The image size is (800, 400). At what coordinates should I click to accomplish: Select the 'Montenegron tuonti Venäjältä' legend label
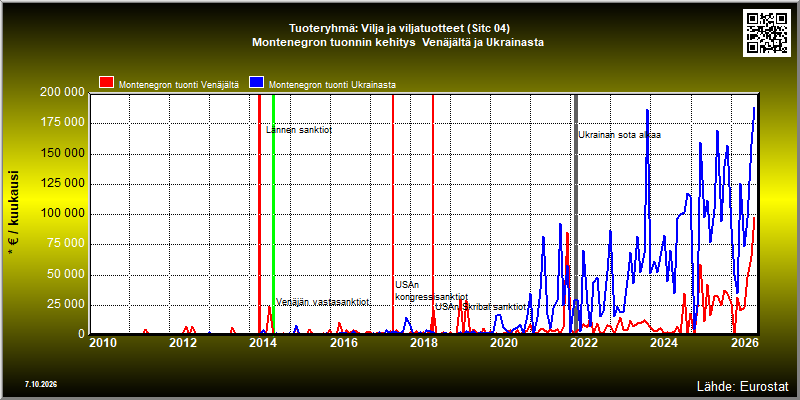[179, 85]
